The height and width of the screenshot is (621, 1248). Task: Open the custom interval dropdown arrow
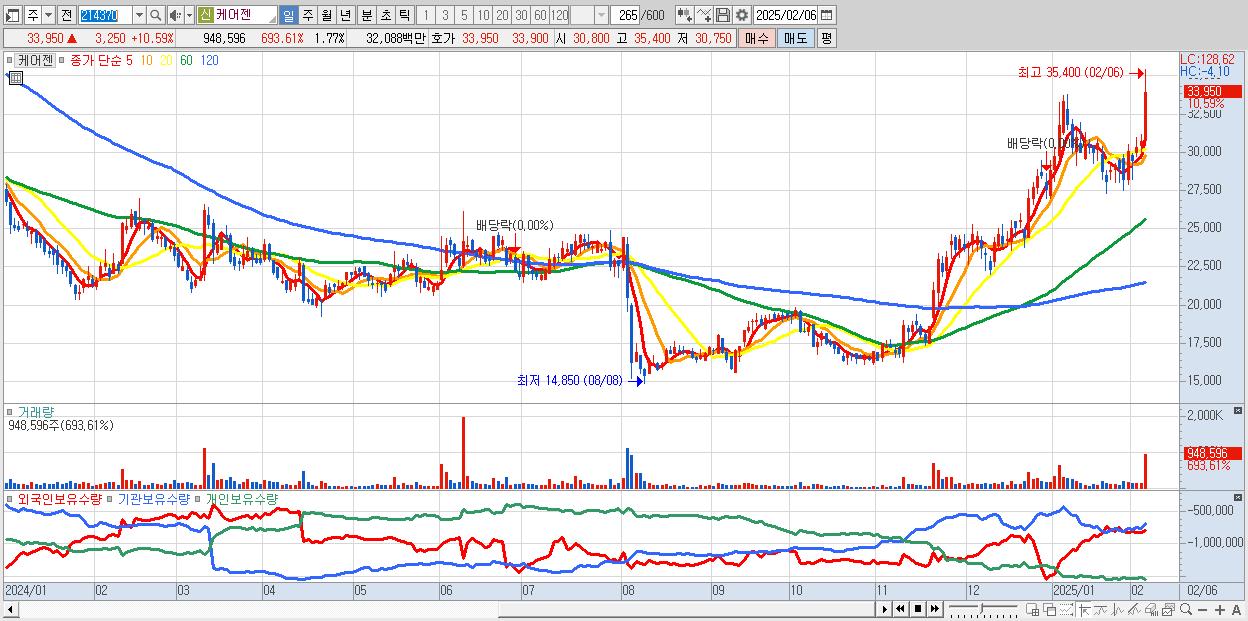[x=601, y=15]
